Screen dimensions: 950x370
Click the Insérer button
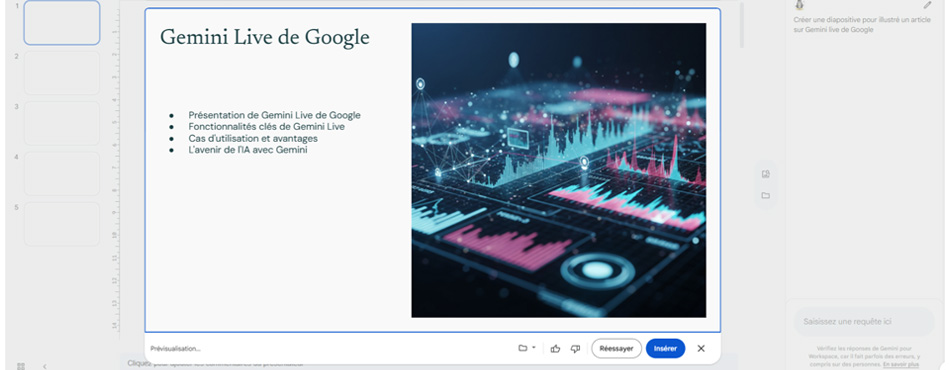pyautogui.click(x=665, y=348)
